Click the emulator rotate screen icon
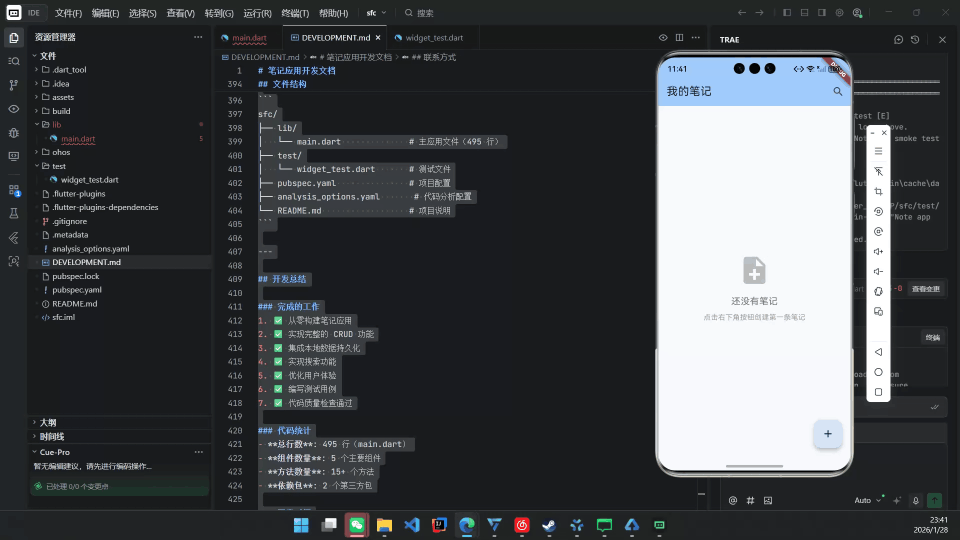 click(879, 291)
